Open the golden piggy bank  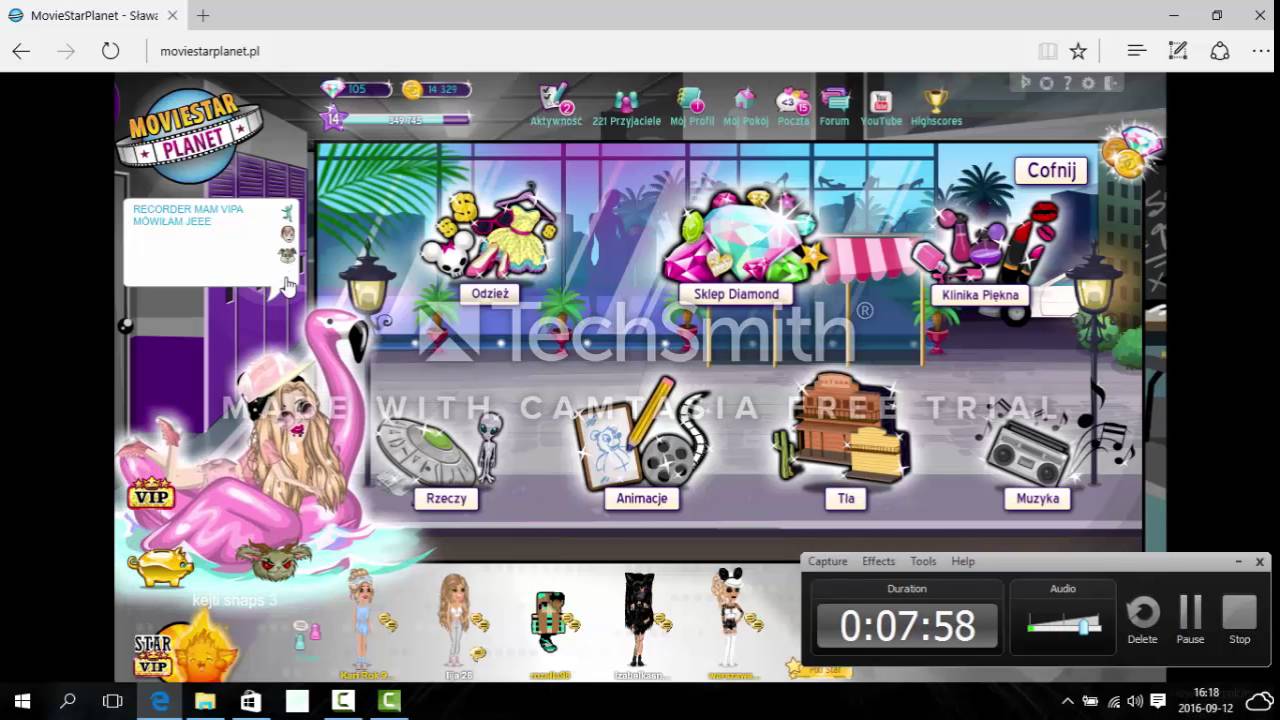coord(161,566)
